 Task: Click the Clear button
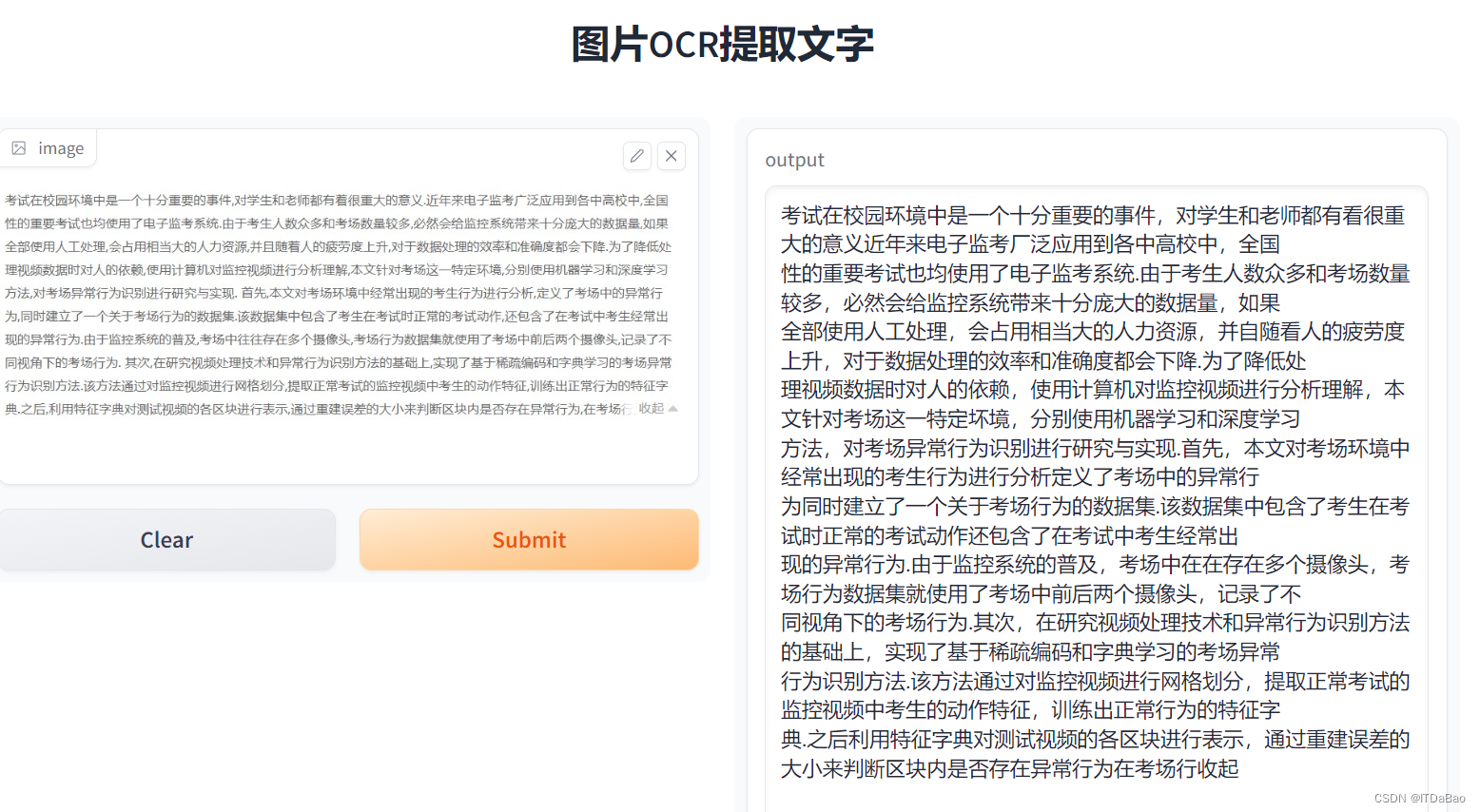166,540
